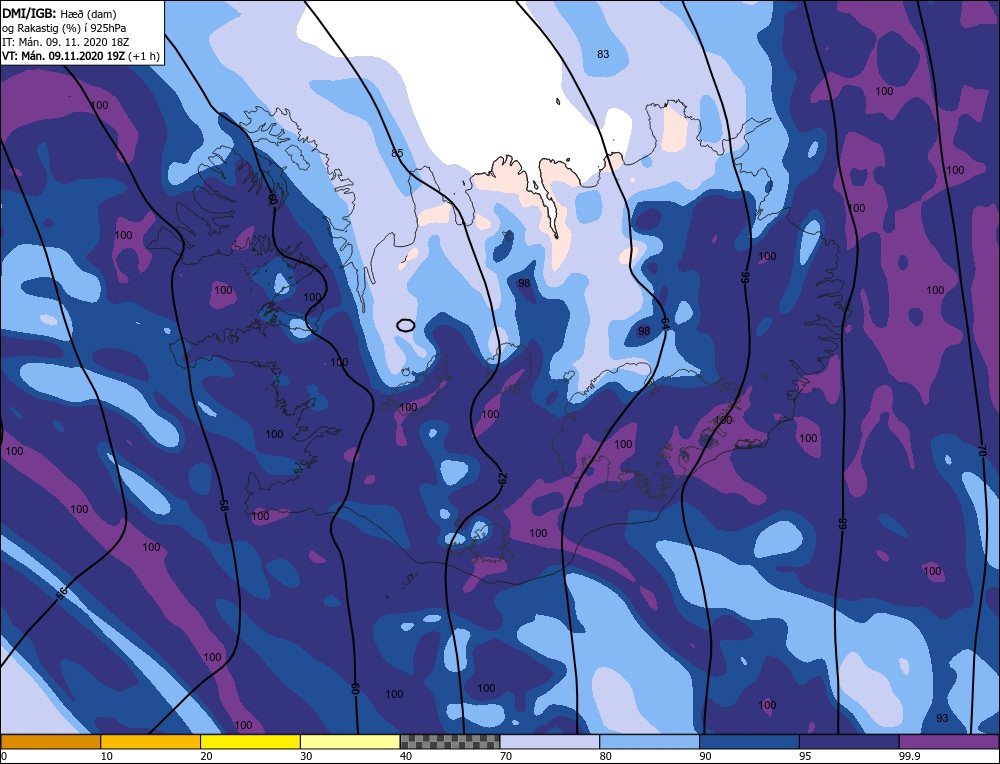
Task: Click the "70" legend tick label
Action: [x=506, y=756]
